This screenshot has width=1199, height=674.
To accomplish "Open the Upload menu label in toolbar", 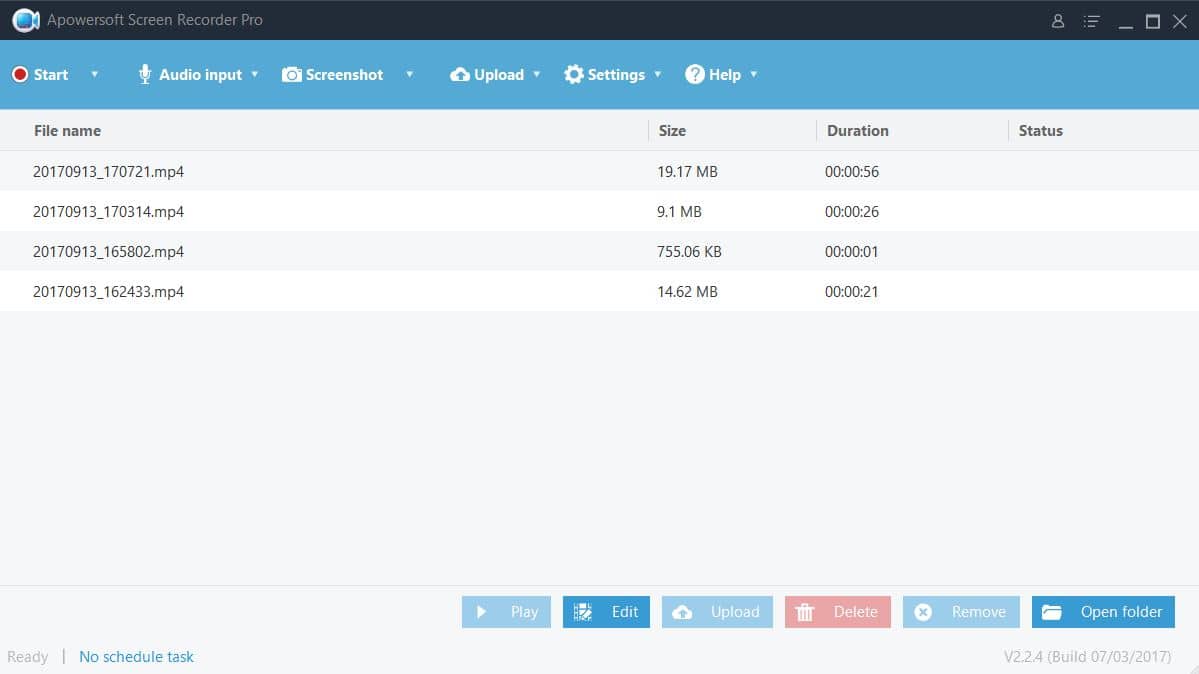I will click(x=499, y=75).
